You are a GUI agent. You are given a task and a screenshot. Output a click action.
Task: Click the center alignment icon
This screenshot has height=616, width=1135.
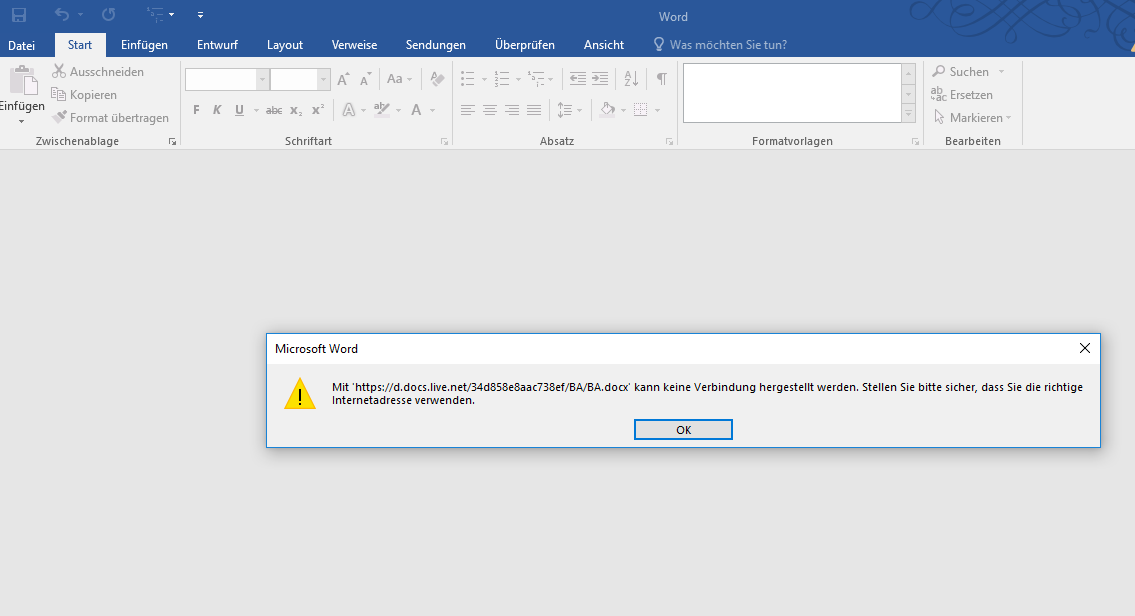click(490, 110)
